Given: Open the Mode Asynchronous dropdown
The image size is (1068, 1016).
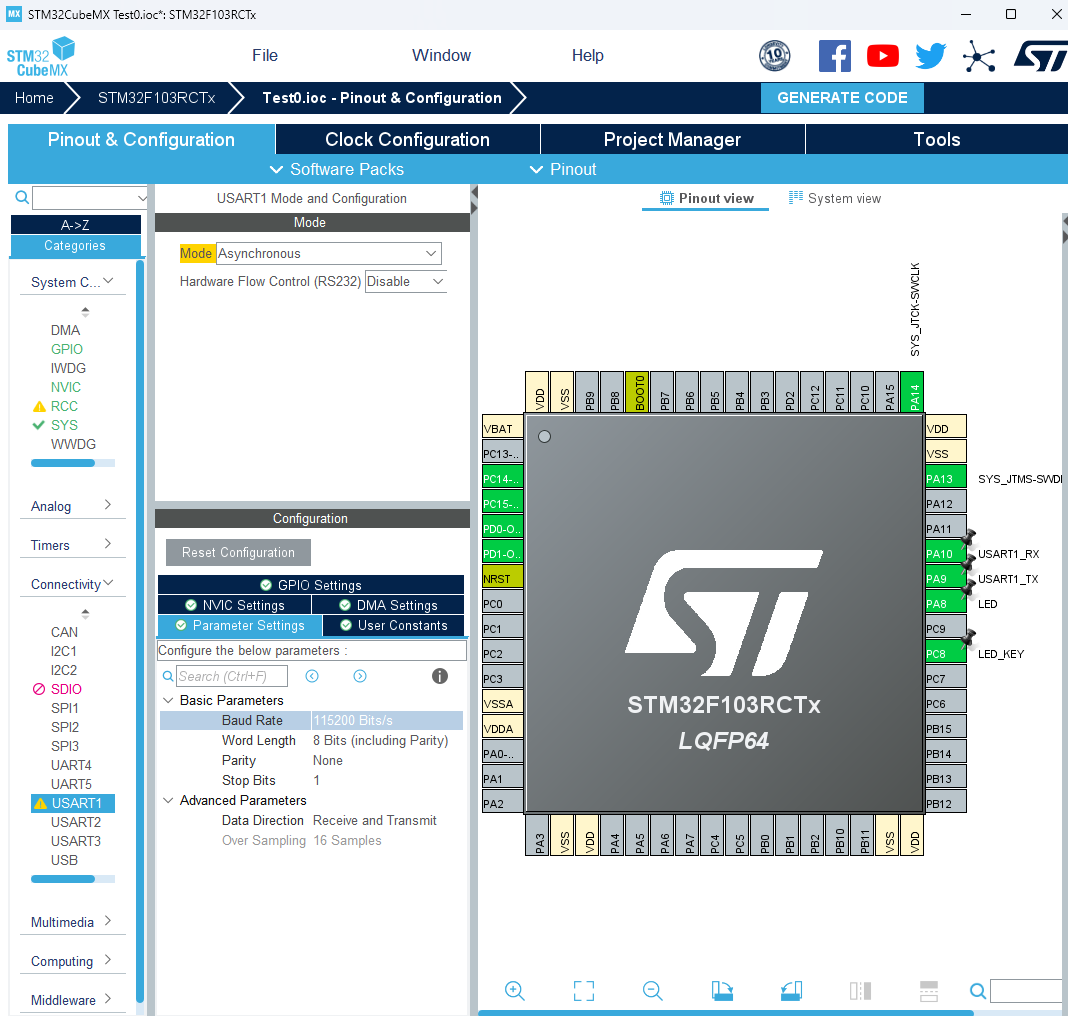Looking at the screenshot, I should [x=328, y=253].
